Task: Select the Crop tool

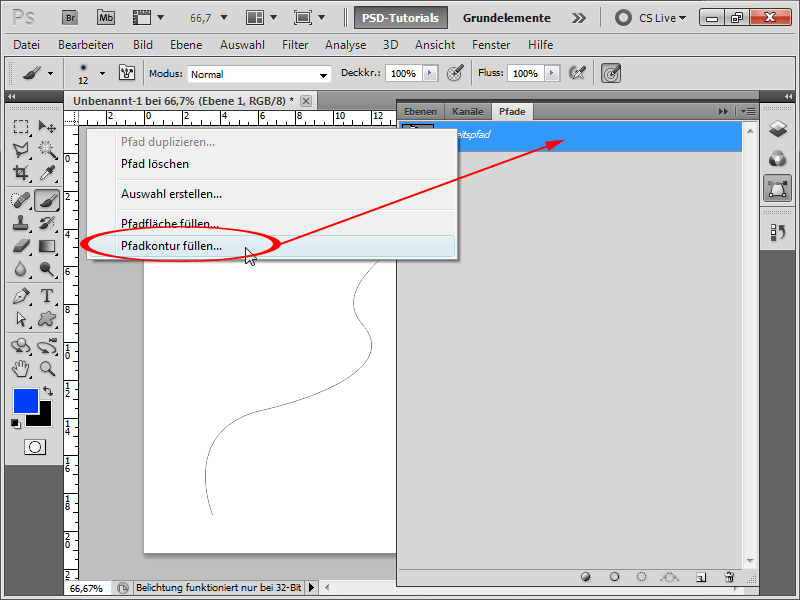Action: point(21,173)
